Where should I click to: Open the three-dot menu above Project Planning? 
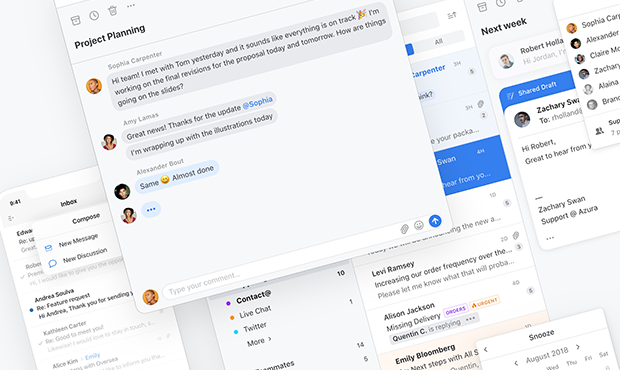pos(131,6)
